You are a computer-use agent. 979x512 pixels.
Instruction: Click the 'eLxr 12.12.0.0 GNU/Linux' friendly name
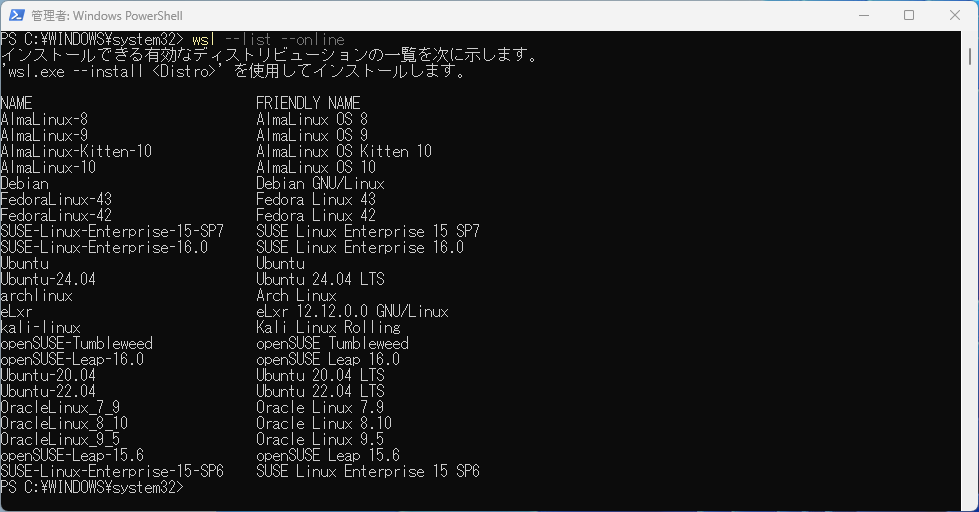pyautogui.click(x=352, y=312)
